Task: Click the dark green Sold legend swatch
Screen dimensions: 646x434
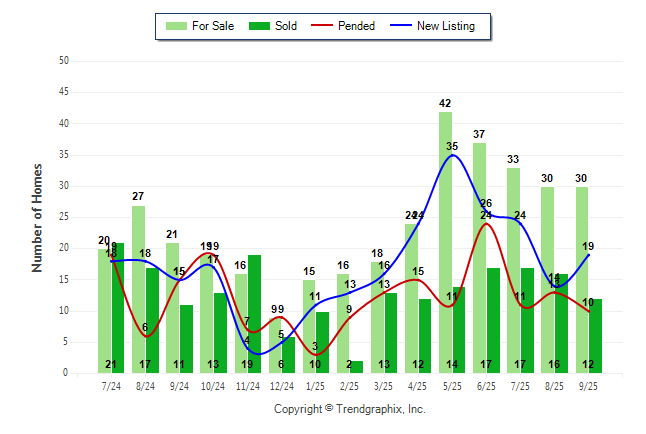Action: coord(259,26)
